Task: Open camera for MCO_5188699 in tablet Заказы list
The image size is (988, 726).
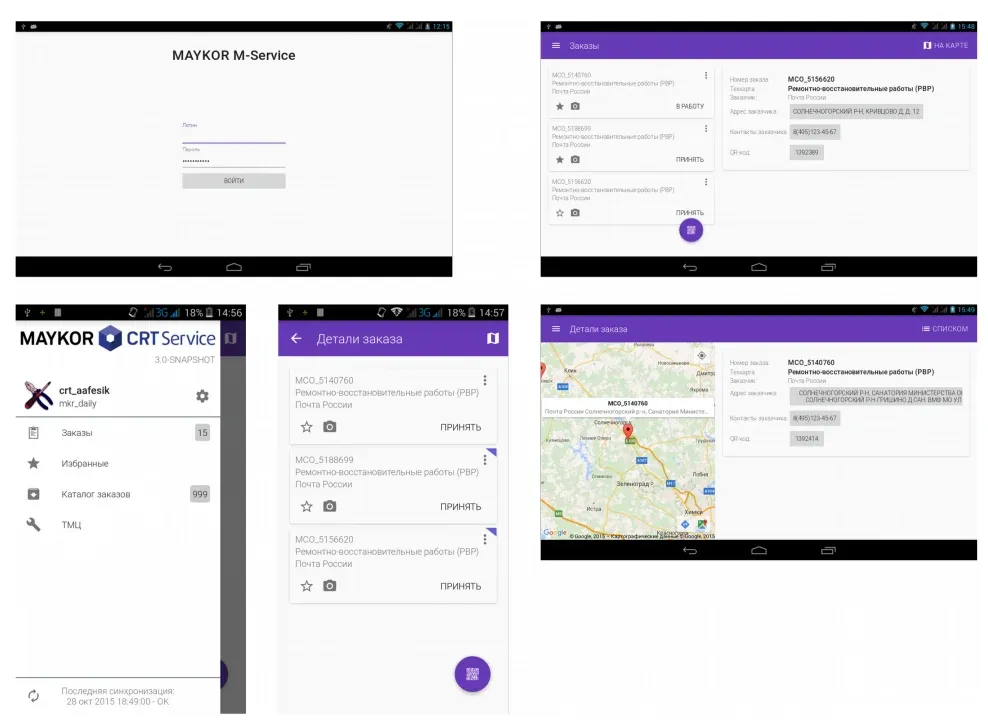Action: (575, 160)
